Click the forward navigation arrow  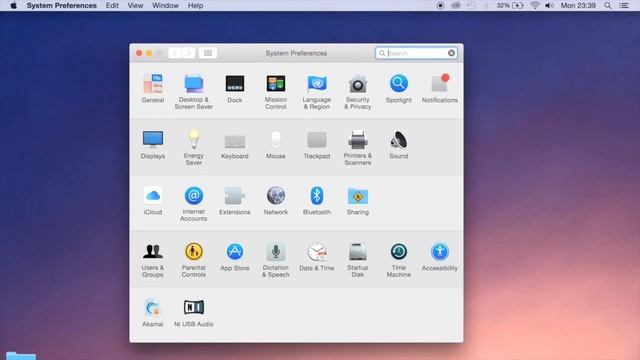(x=189, y=53)
